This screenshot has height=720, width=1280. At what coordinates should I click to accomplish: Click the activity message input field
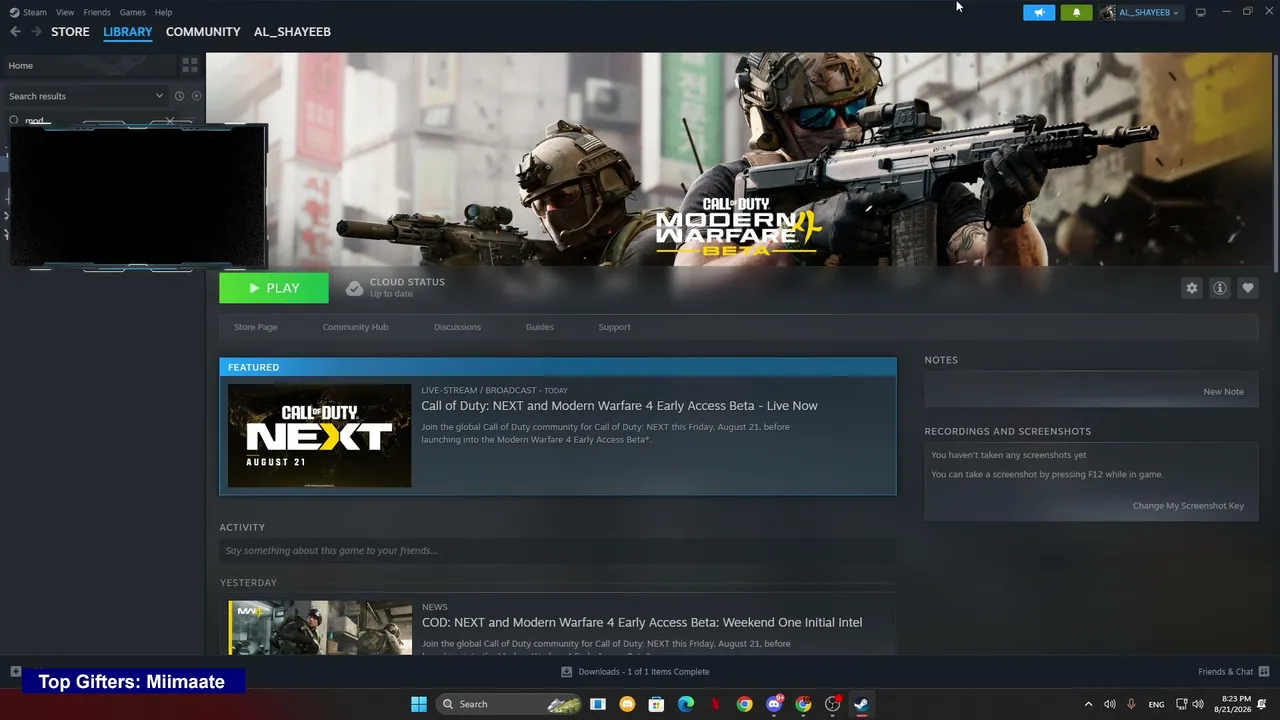coord(558,551)
